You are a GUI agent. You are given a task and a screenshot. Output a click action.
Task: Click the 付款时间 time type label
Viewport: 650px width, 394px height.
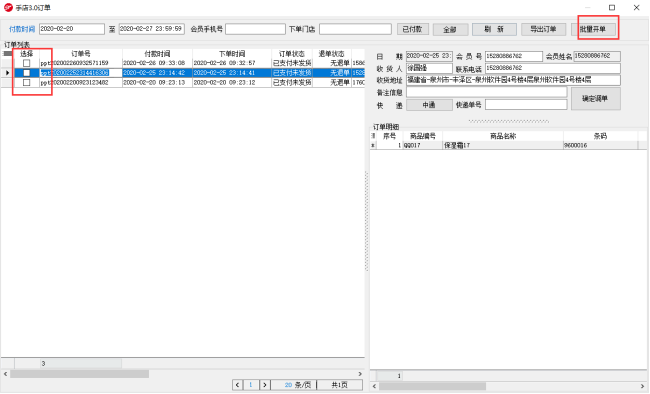tap(22, 29)
